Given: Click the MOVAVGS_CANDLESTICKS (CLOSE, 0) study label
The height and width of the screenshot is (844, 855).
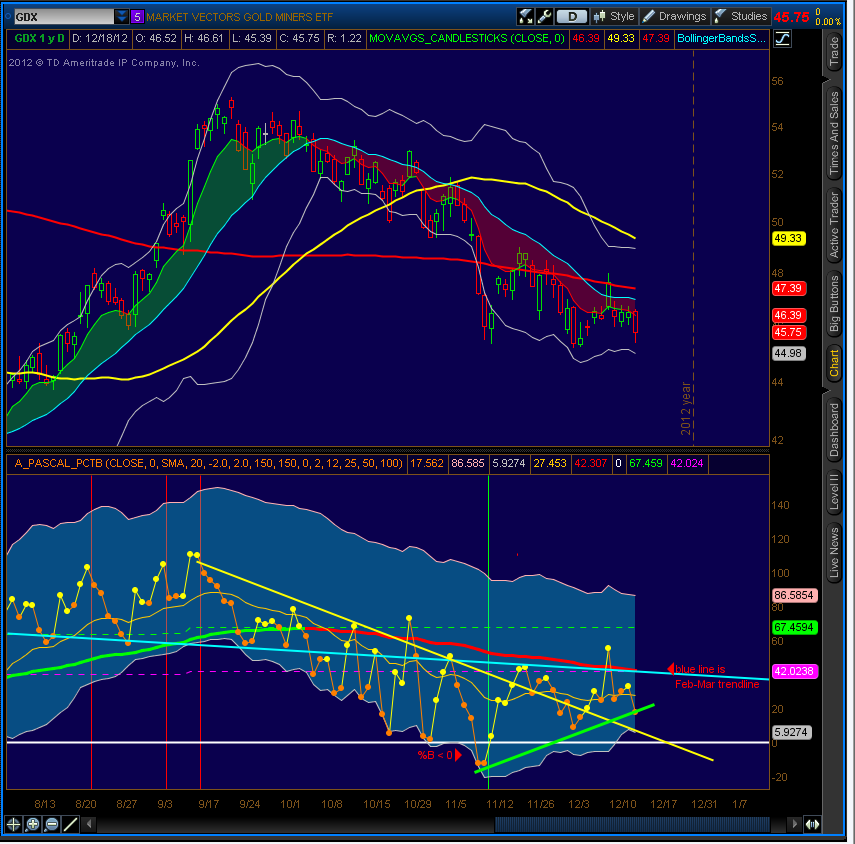Looking at the screenshot, I should [x=467, y=38].
